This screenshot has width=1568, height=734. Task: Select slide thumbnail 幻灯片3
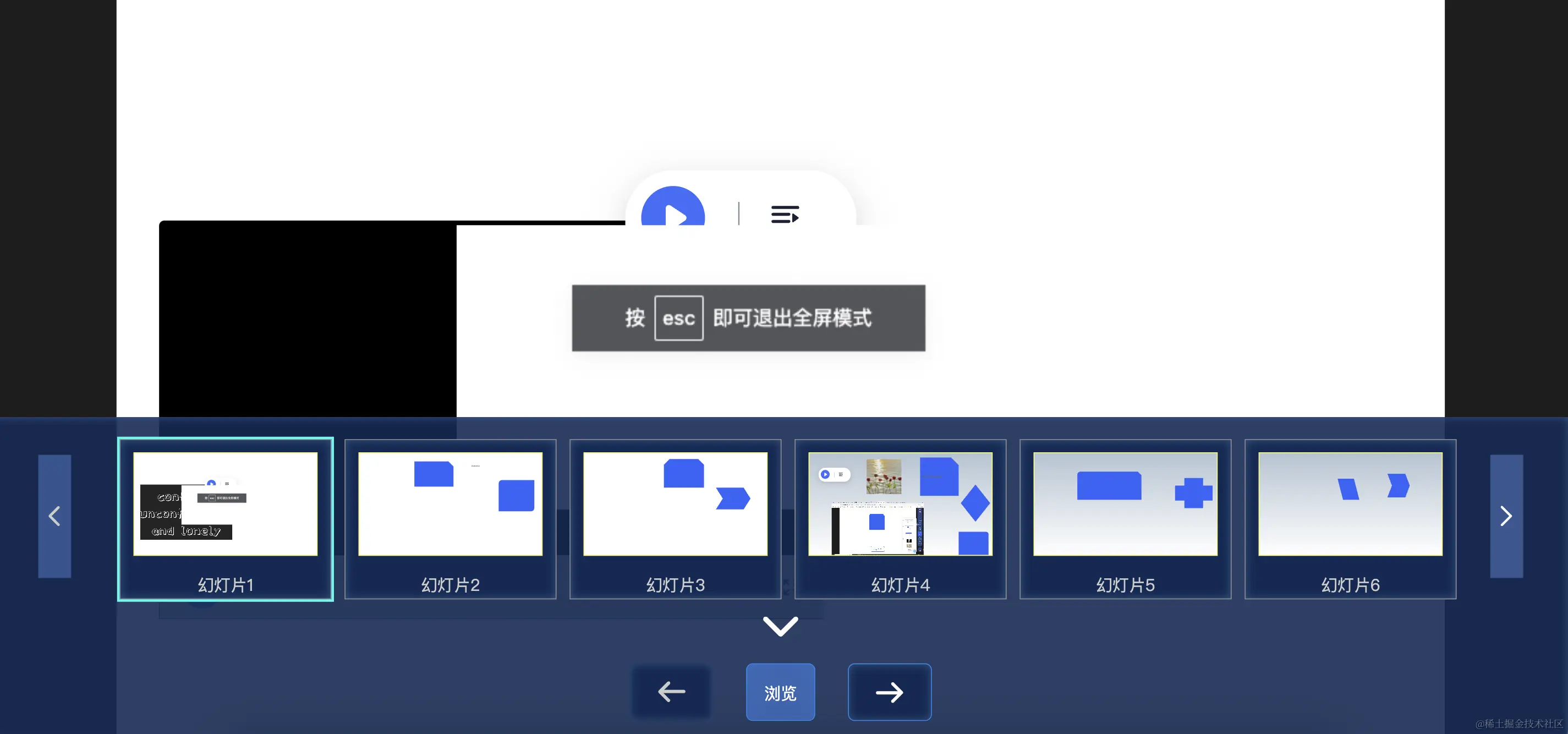(x=675, y=519)
